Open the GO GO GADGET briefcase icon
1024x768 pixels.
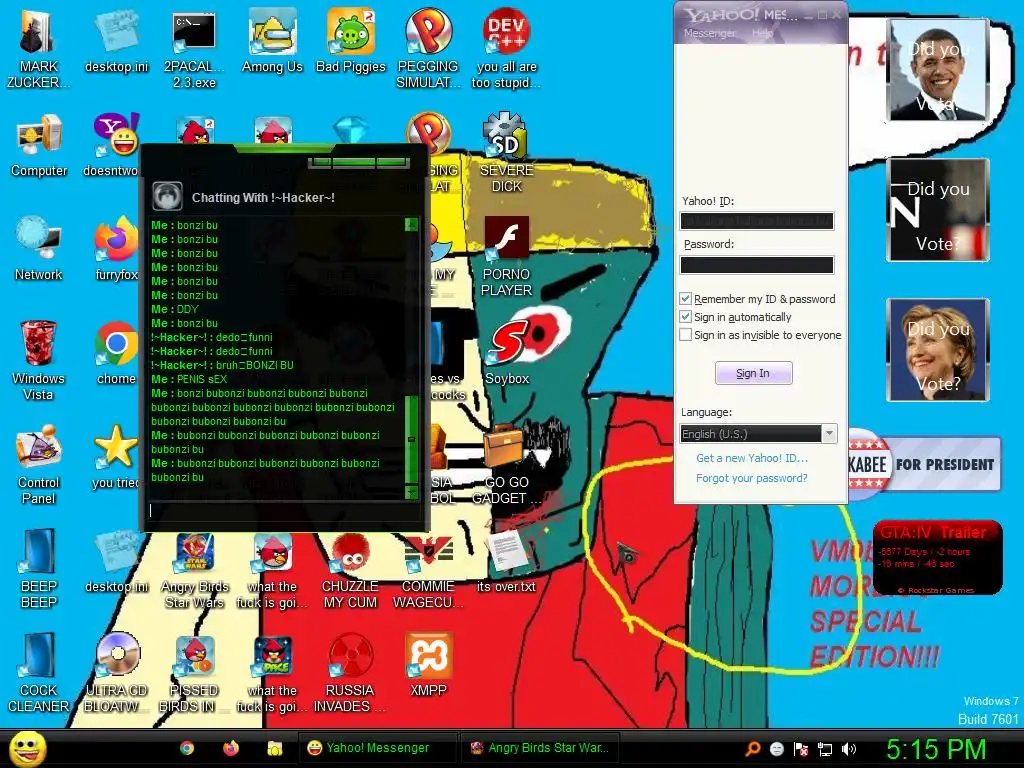coord(506,464)
